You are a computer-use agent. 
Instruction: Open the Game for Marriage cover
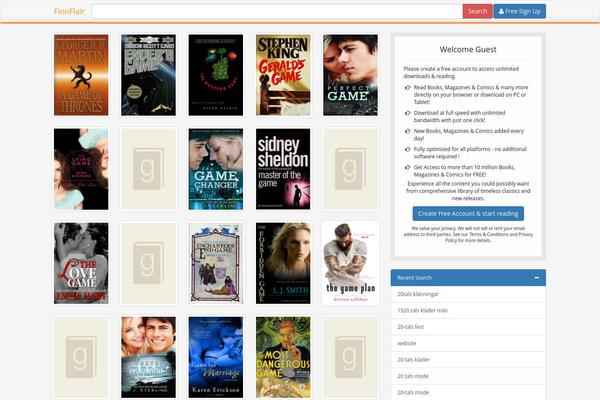tap(216, 358)
